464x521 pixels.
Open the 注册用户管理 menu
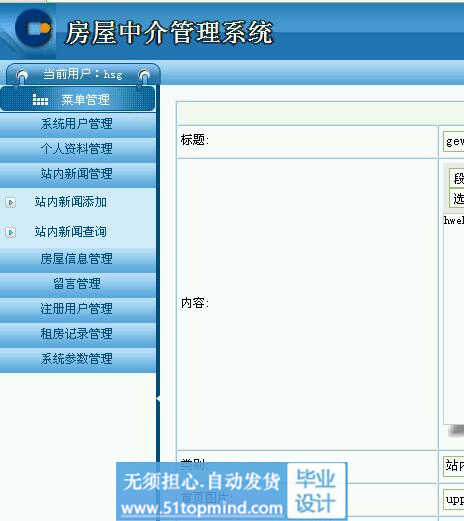coord(77,309)
